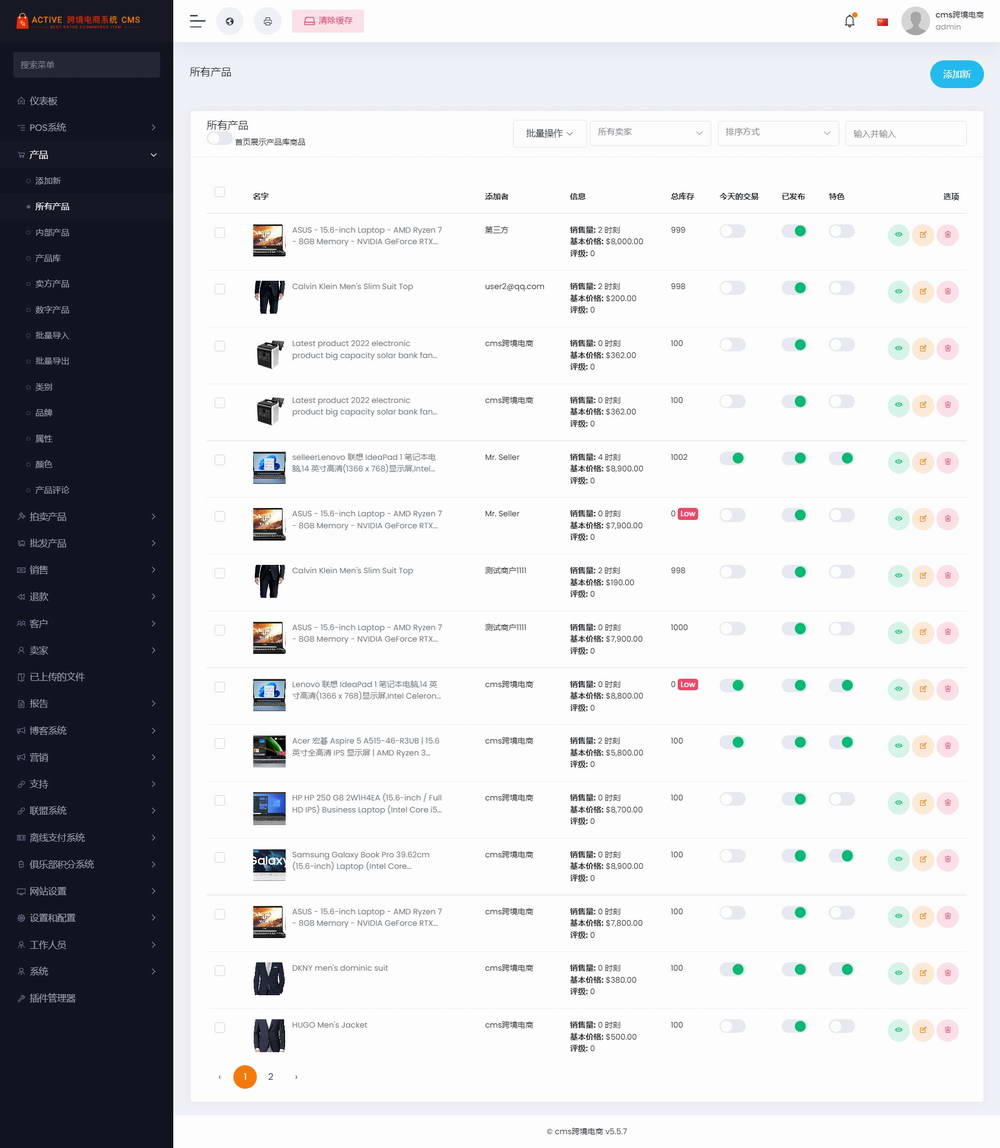1000x1148 pixels.
Task: Go to next page arrow in pagination
Action: click(296, 1076)
